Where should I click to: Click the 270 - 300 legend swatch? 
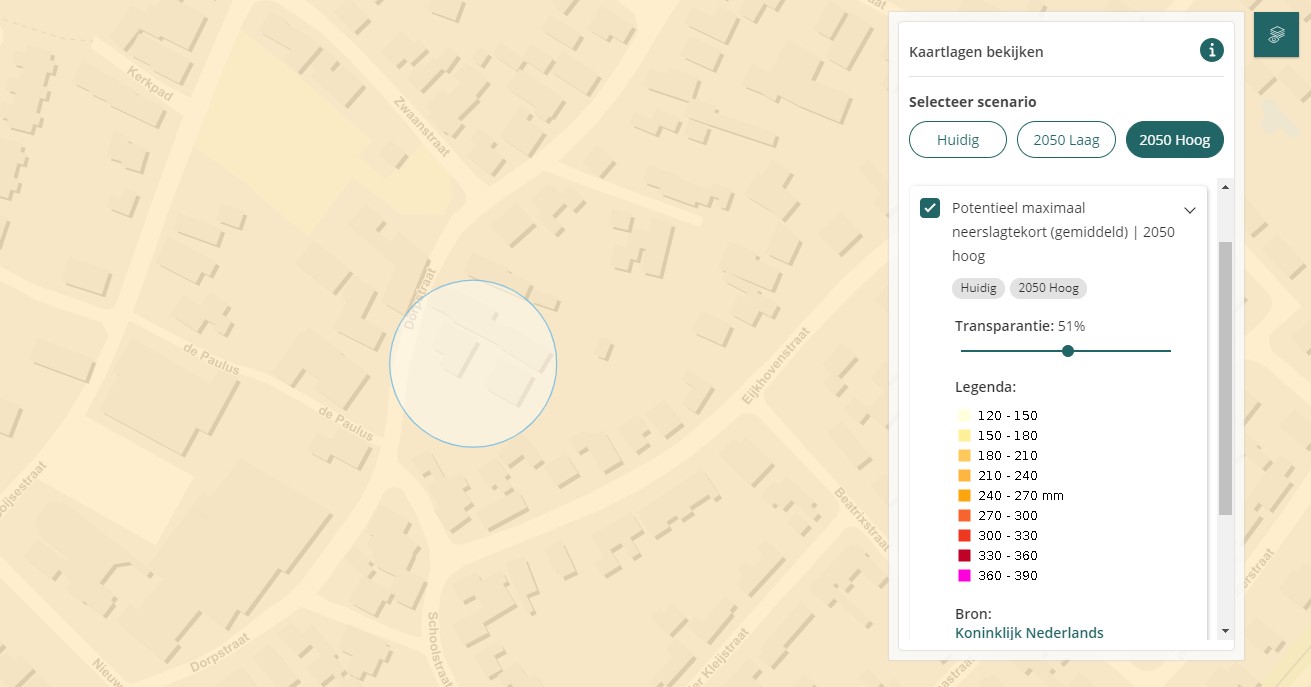click(x=964, y=515)
